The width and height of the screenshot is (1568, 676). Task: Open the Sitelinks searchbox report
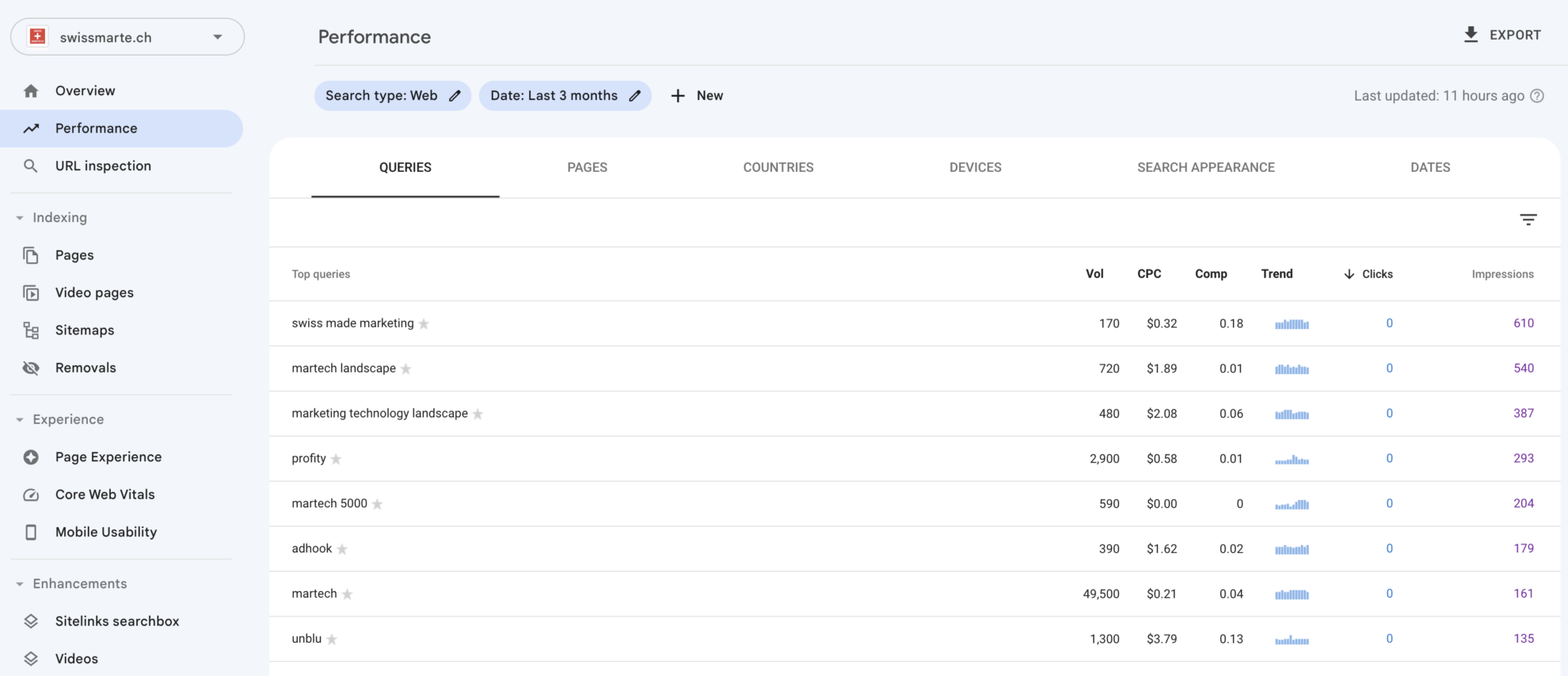pos(117,621)
